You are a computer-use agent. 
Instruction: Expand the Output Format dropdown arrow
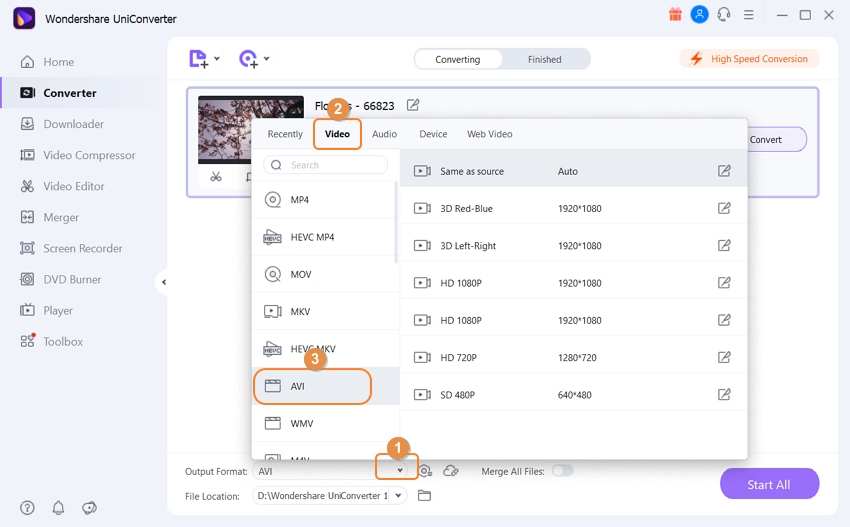(400, 470)
